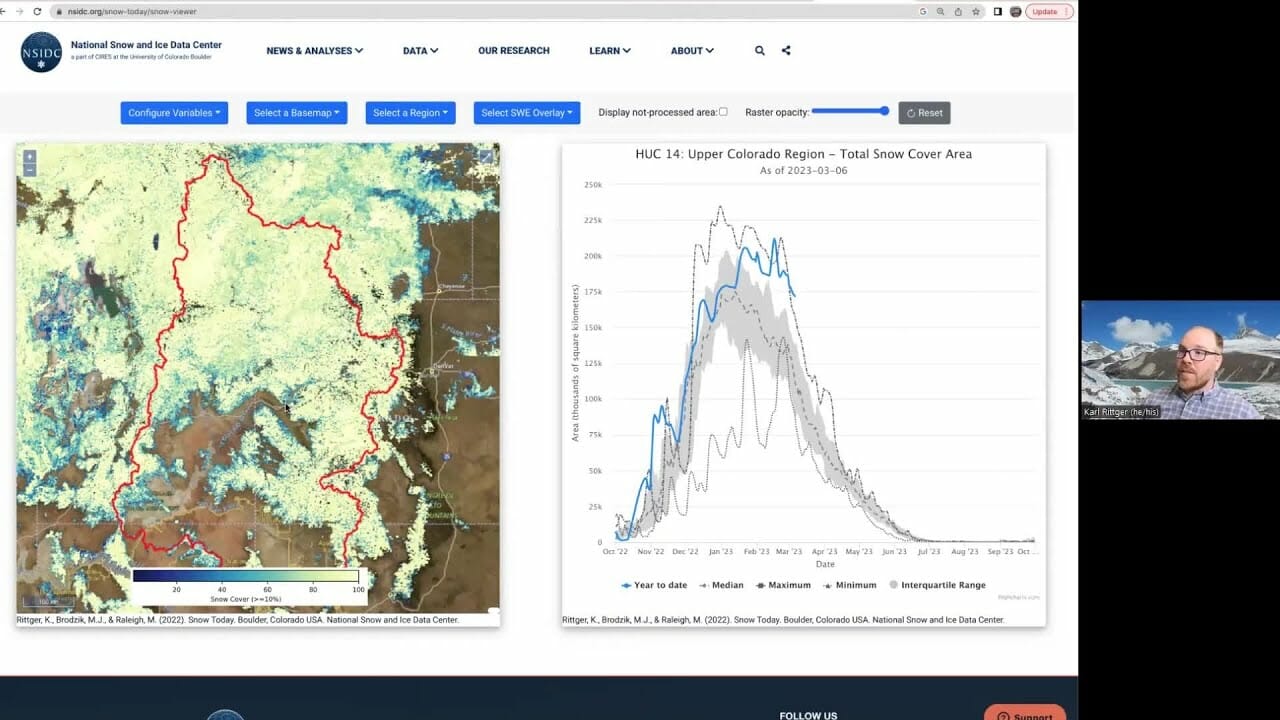Click the browser forward arrow
The height and width of the screenshot is (720, 1280).
coord(18,11)
